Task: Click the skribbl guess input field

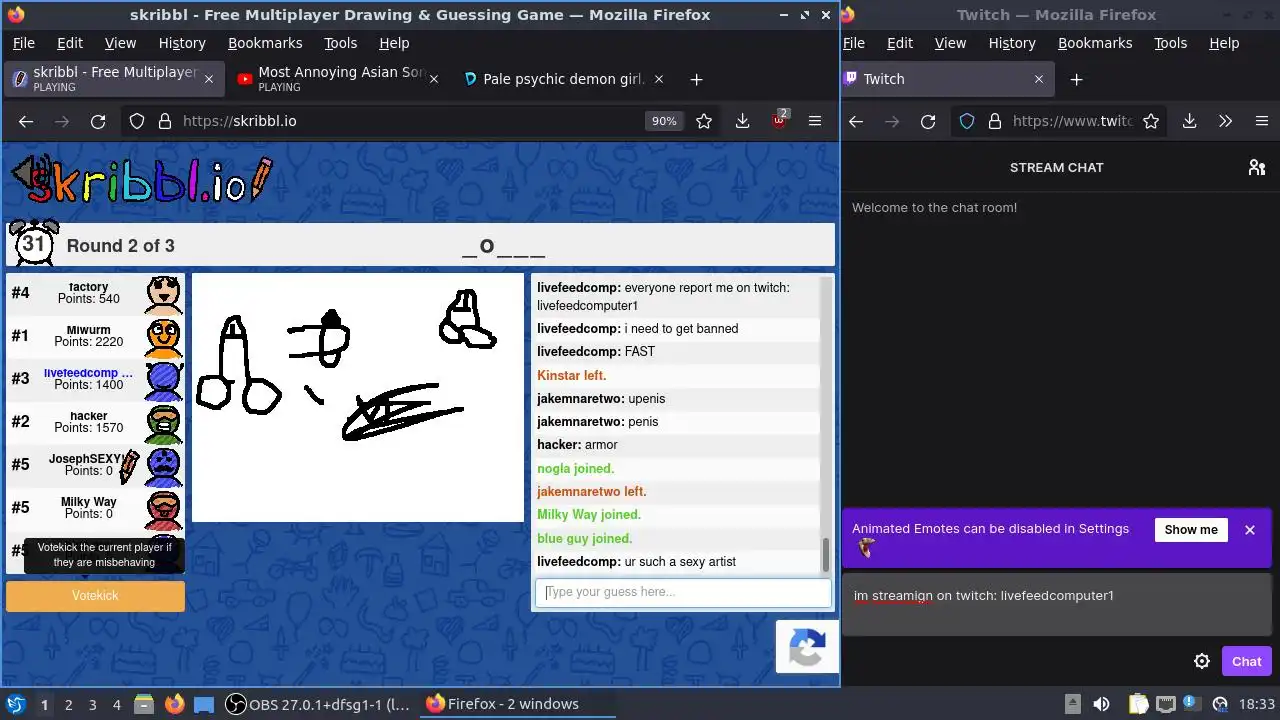Action: pyautogui.click(x=683, y=592)
